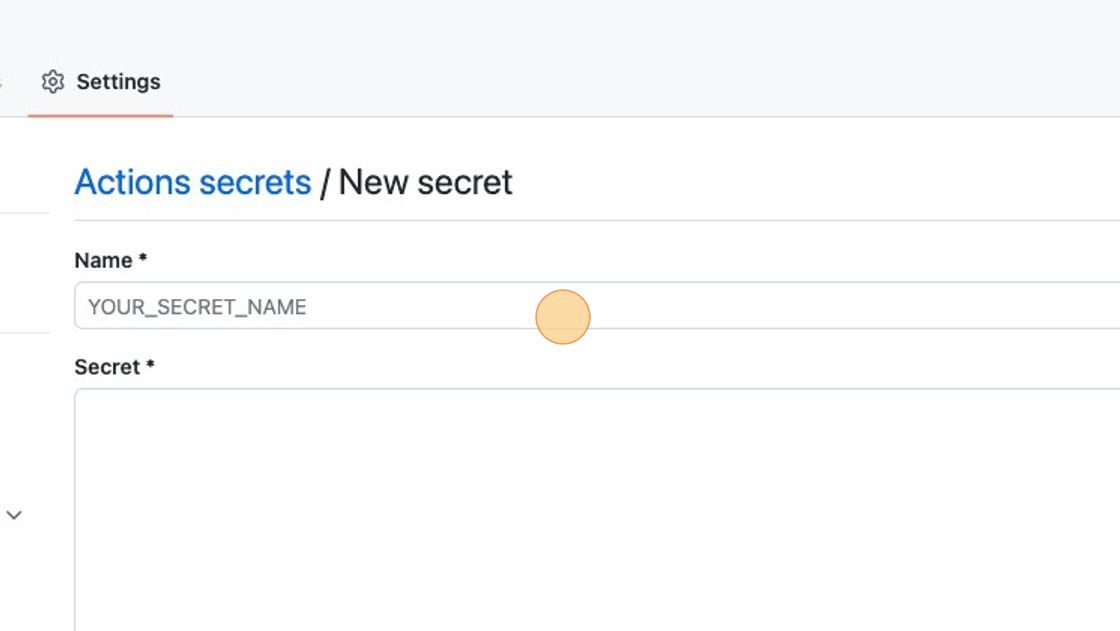Click inside the Secret text area
Viewport: 1120px width, 631px height.
[x=597, y=510]
